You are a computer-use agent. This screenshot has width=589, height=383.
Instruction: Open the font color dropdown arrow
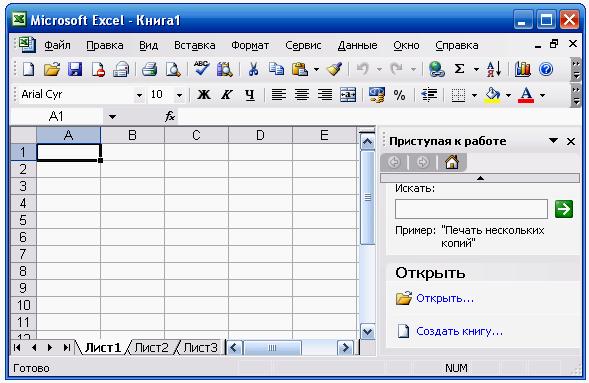tap(542, 95)
